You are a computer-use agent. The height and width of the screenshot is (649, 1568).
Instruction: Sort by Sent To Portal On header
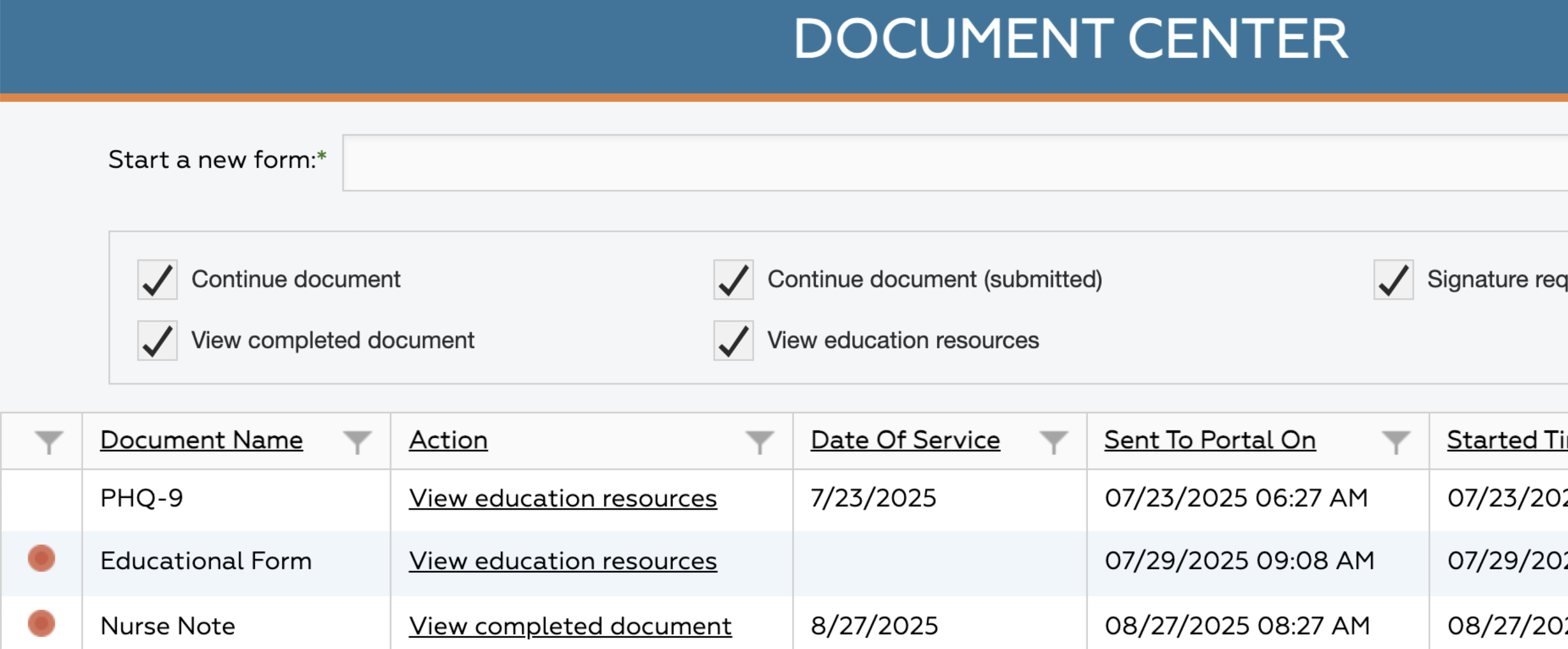click(1210, 440)
